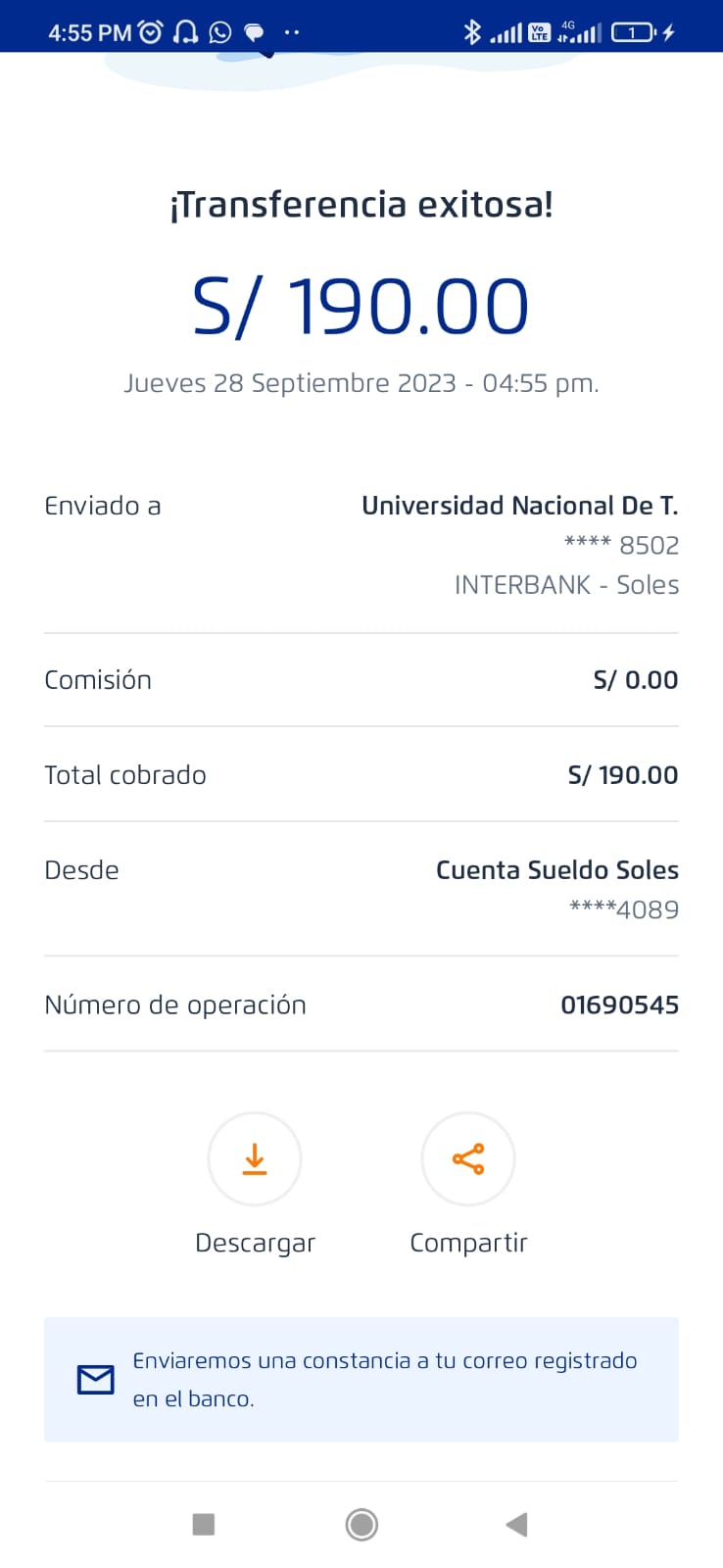Image resolution: width=723 pixels, height=1568 pixels.
Task: Click the Descargar text label
Action: [x=255, y=1243]
